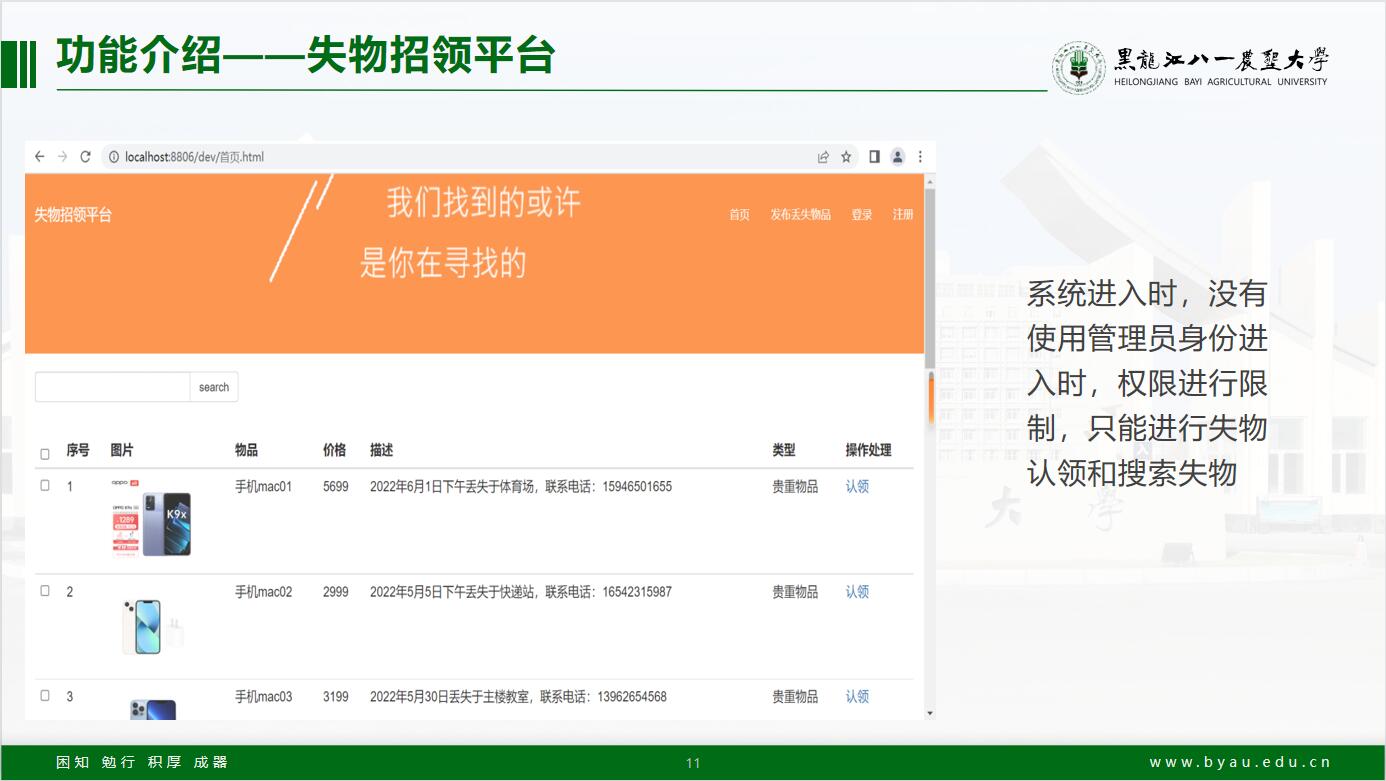Screen dimensions: 1386x781
Task: Reload the page with refresh icon
Action: [x=86, y=157]
